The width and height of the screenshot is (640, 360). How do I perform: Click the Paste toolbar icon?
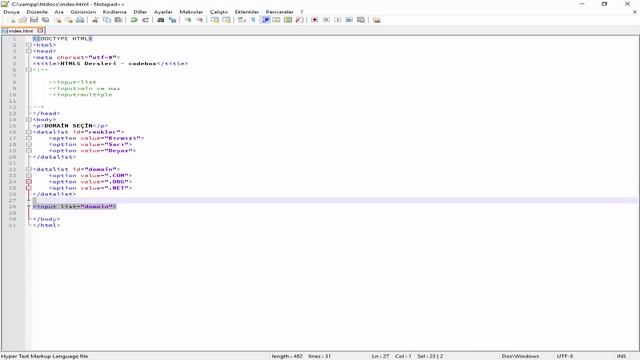tap(118, 20)
